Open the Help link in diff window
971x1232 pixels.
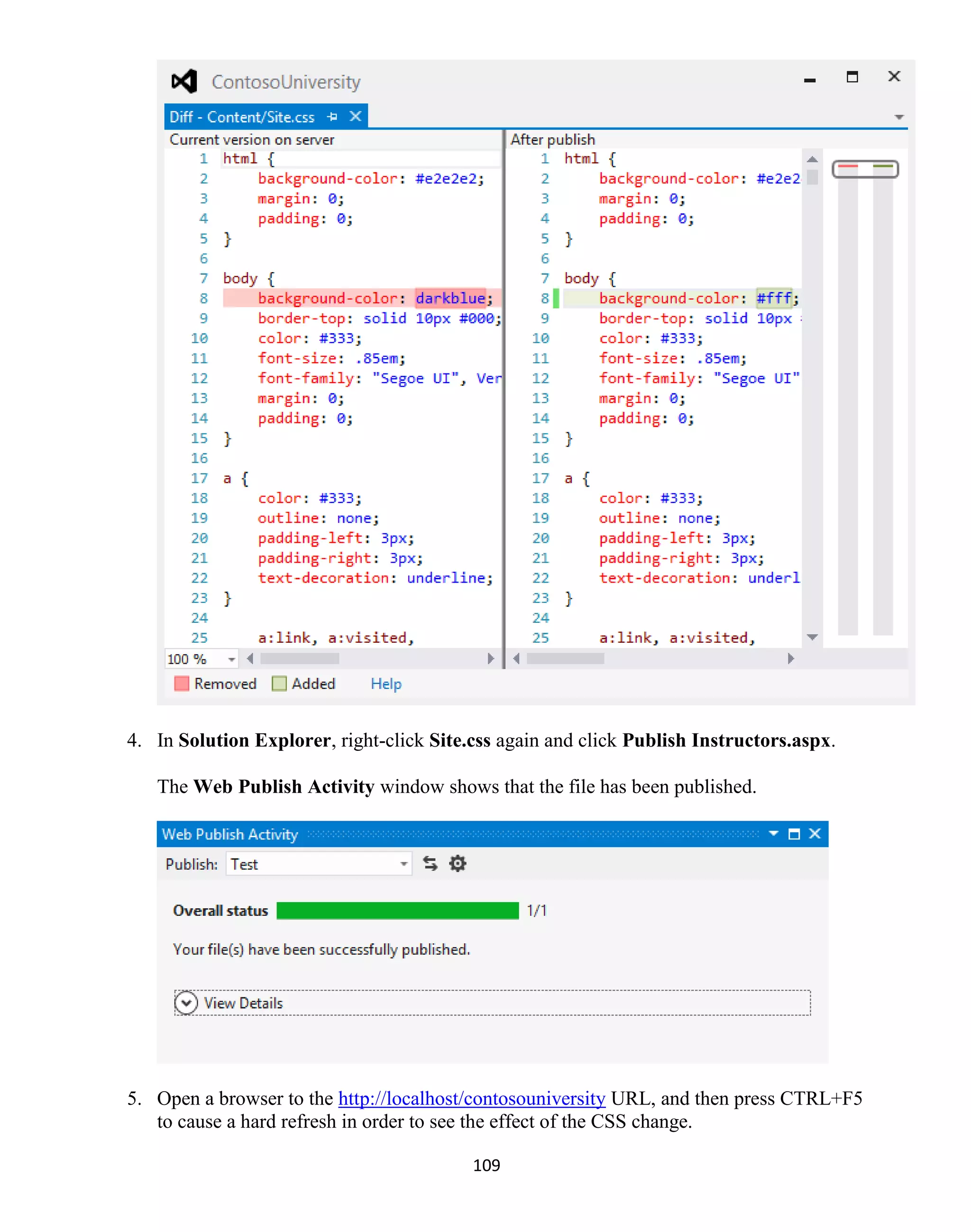point(386,684)
